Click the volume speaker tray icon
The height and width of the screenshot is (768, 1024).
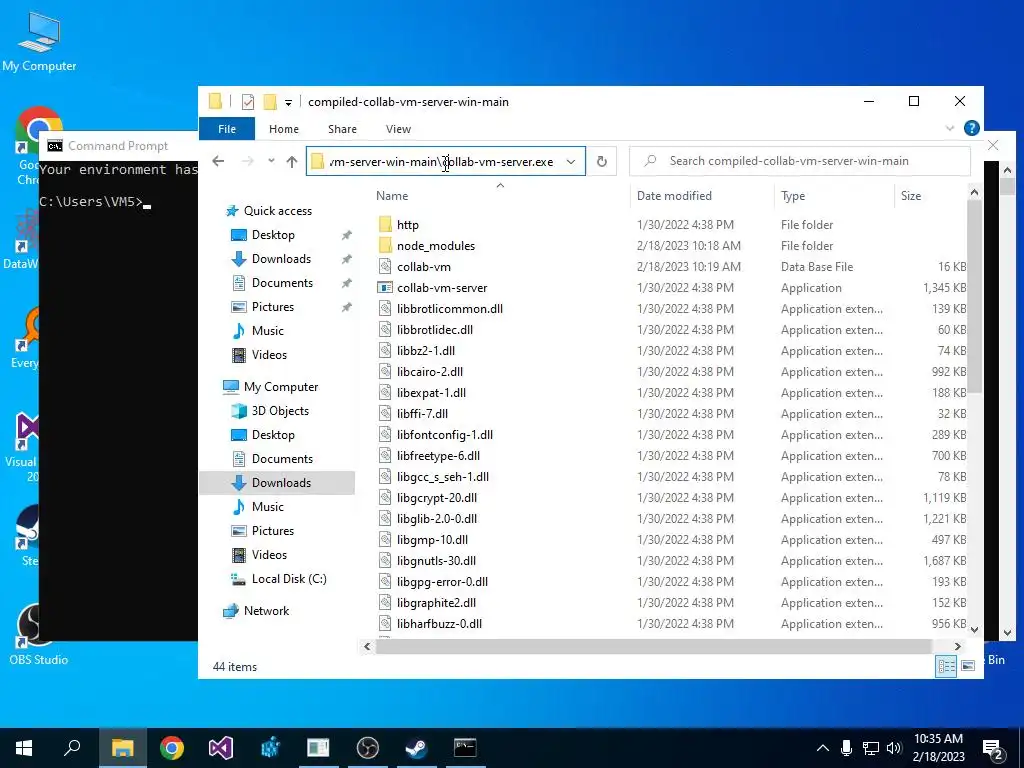894,748
